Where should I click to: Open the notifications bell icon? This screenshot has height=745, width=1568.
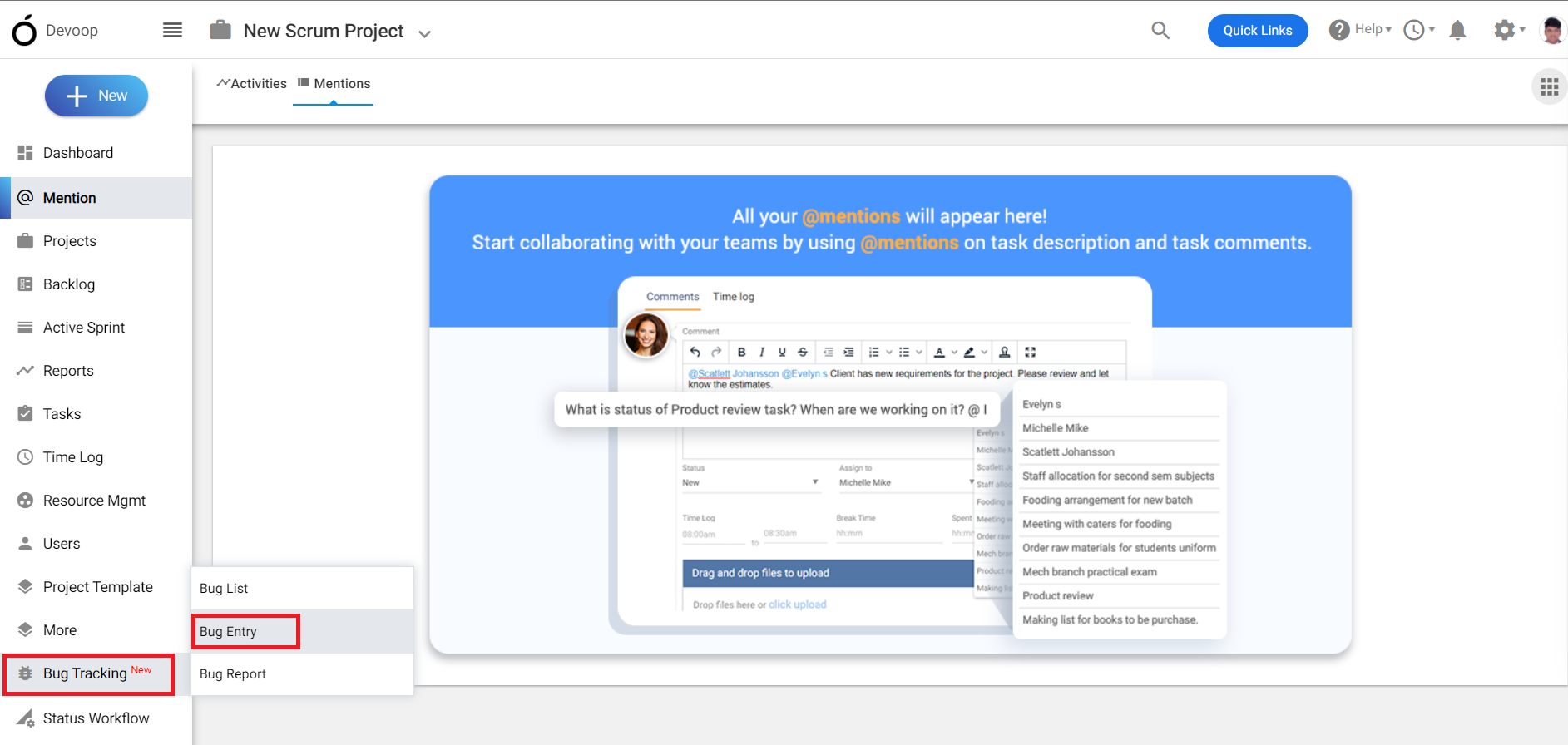point(1457,31)
